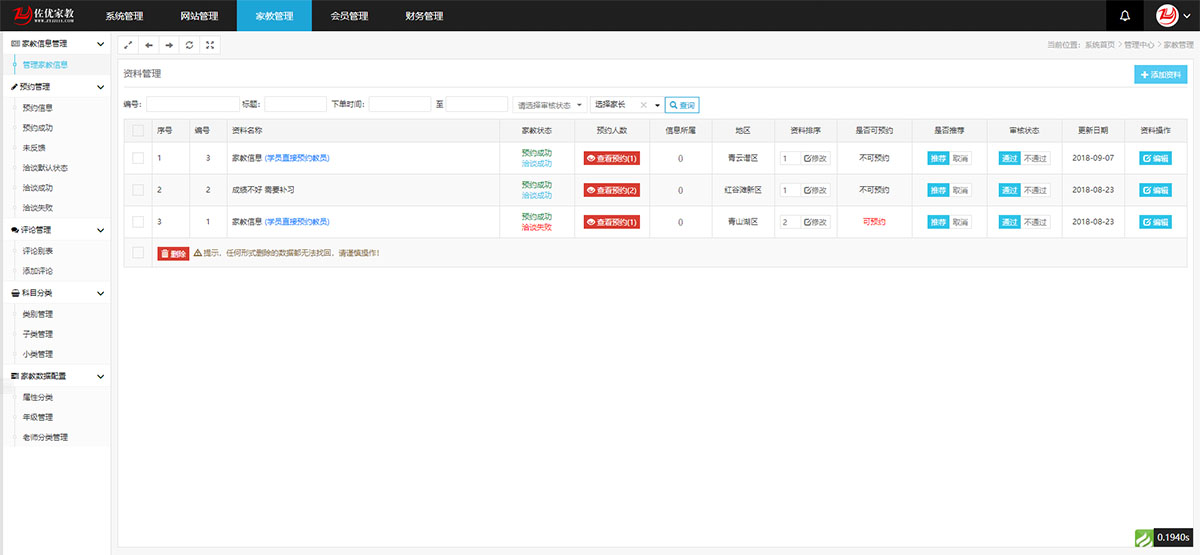Click the expand-content arrows toolbar icon
The width and height of the screenshot is (1200, 555).
(128, 45)
